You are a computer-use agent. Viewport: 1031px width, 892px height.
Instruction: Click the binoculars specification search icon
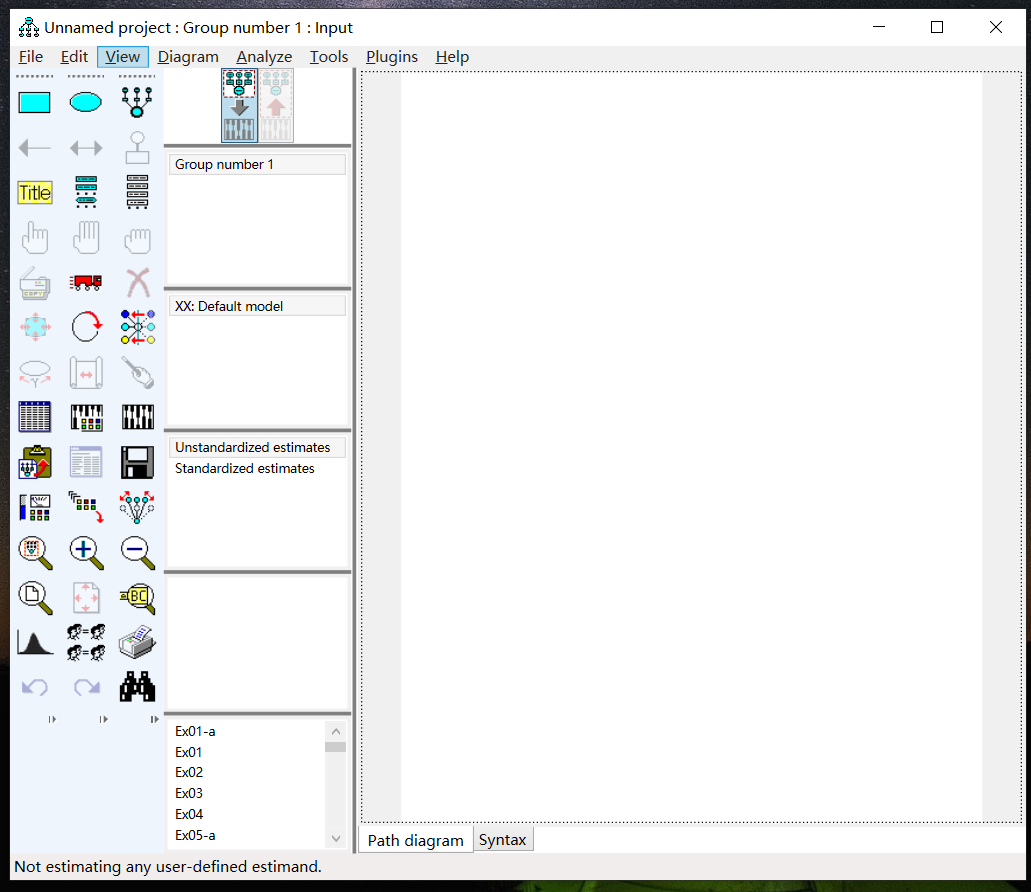pos(137,687)
